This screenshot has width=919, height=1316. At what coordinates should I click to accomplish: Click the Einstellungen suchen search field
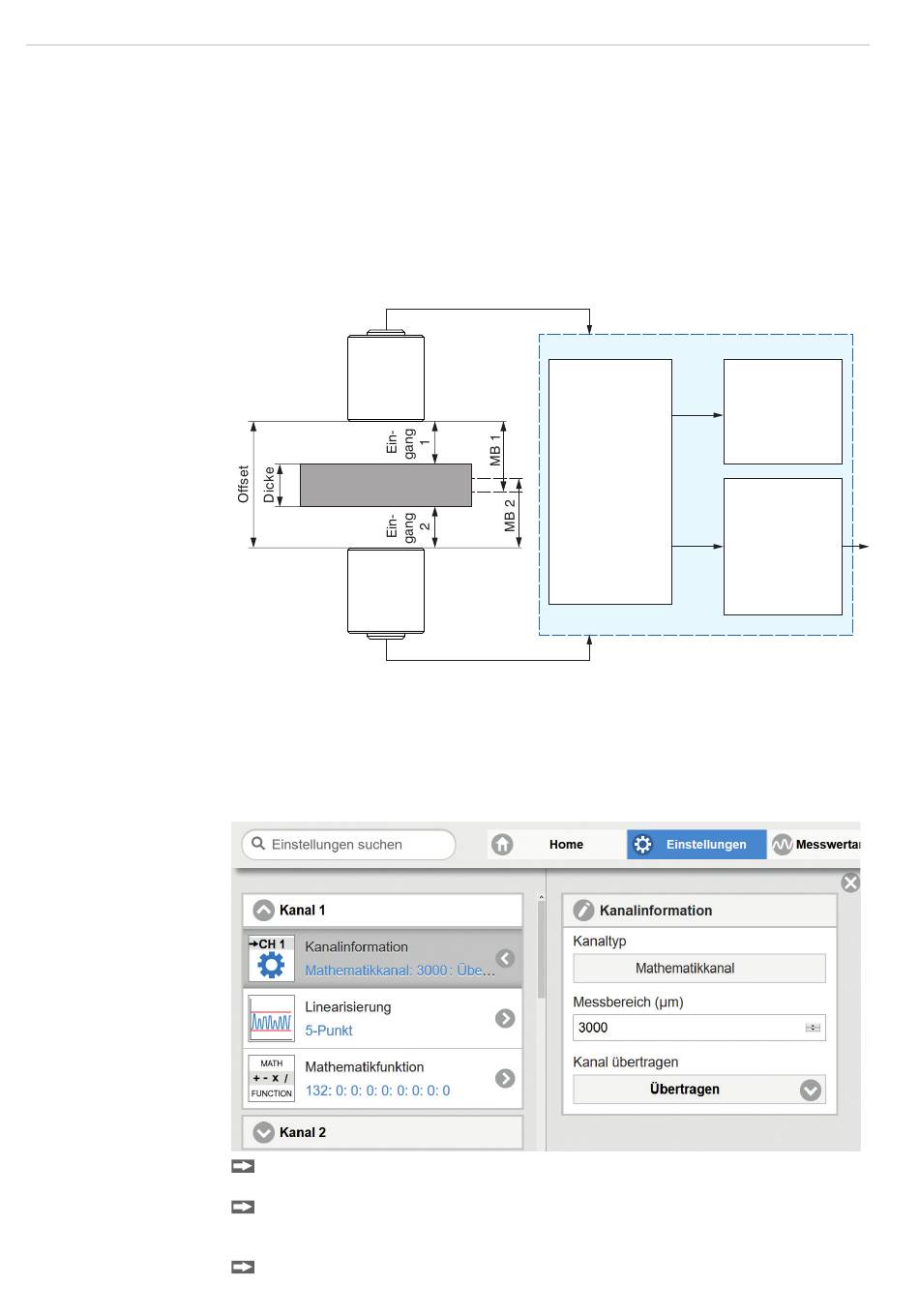pyautogui.click(x=358, y=845)
